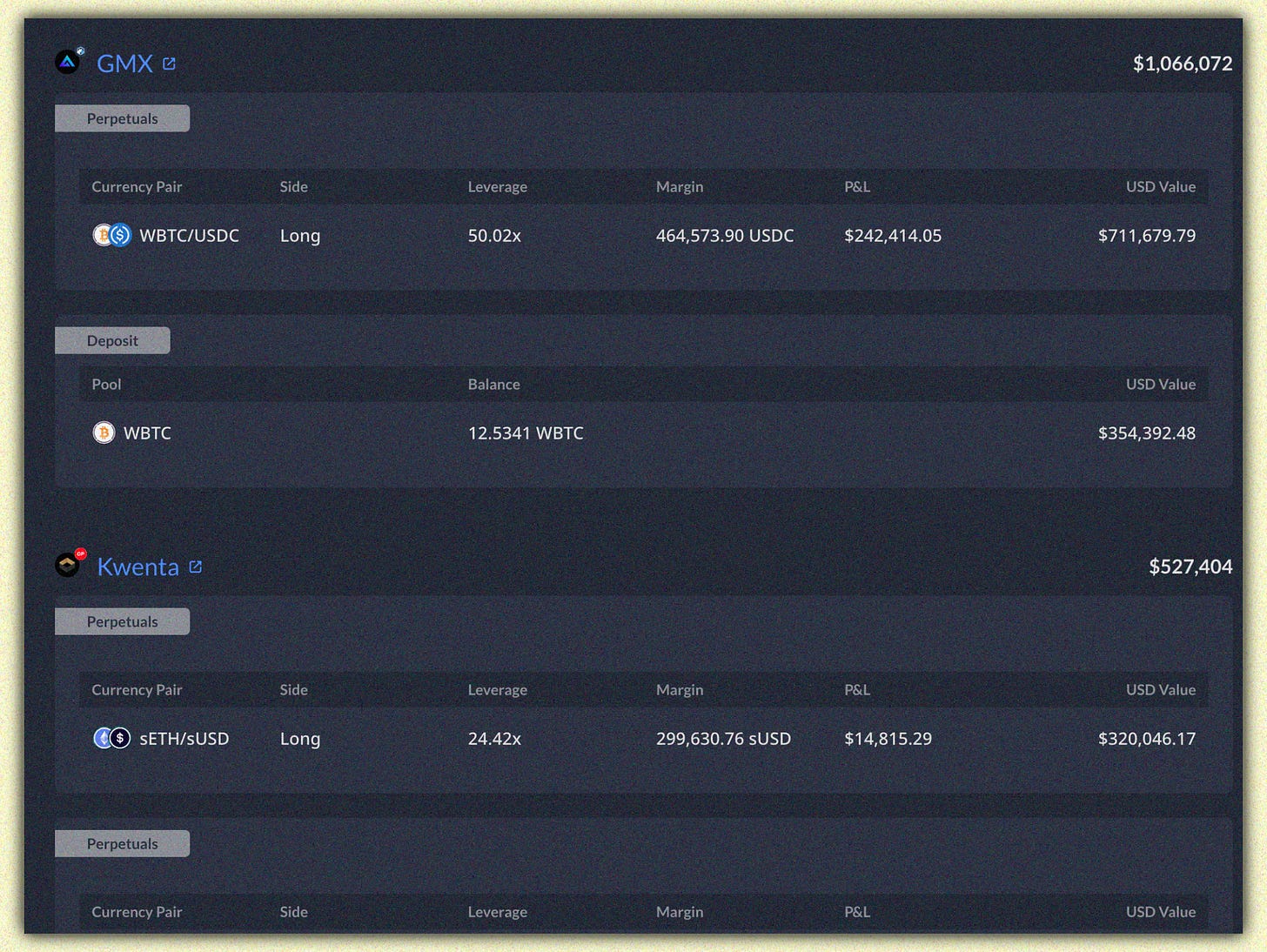The image size is (1267, 952).
Task: Click the WBTC/USDC pair name
Action: coord(189,236)
